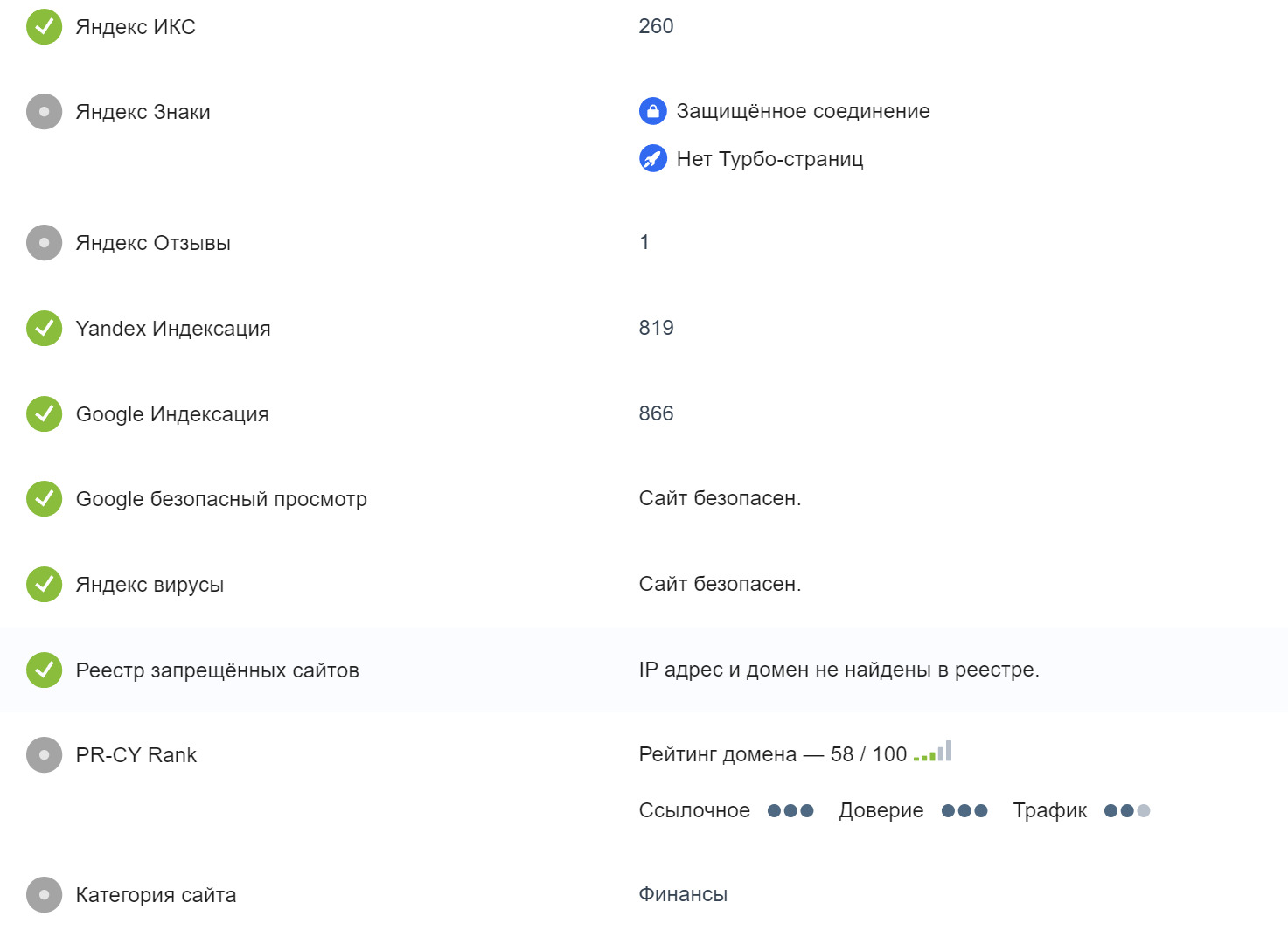
Task: Click the Google Индексация label
Action: 172,414
